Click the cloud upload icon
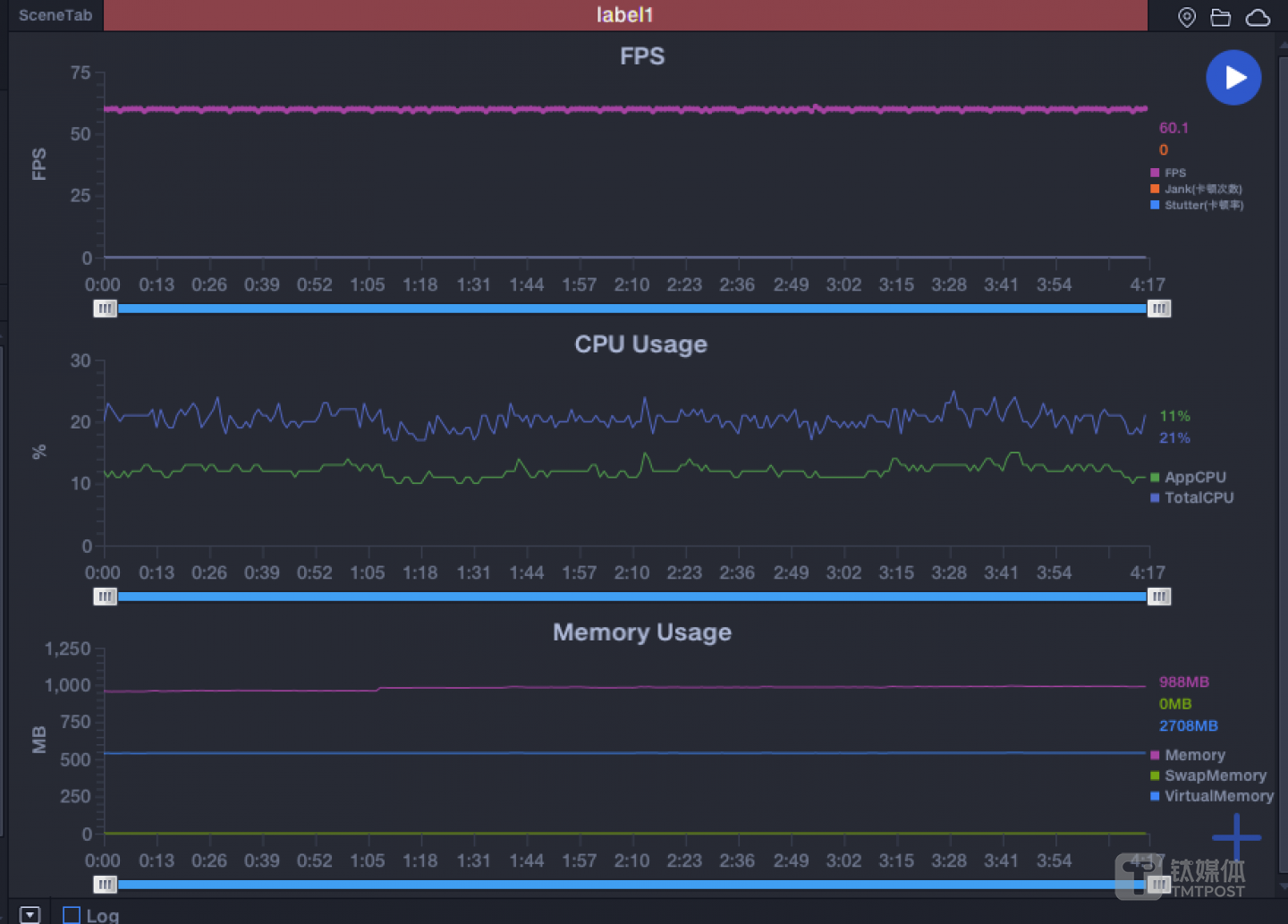The width and height of the screenshot is (1288, 924). 1258,17
